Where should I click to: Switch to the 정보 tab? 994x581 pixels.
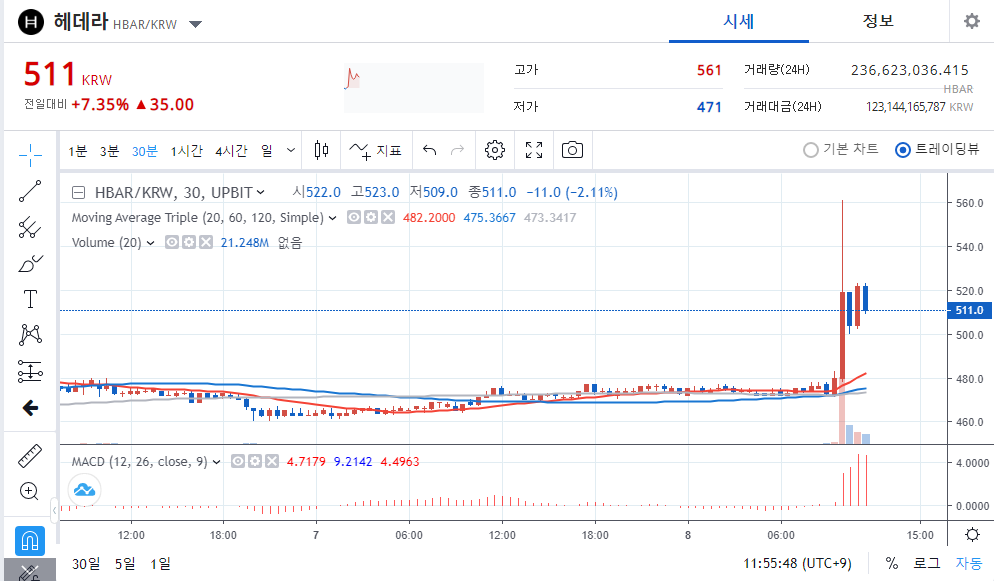coord(878,22)
